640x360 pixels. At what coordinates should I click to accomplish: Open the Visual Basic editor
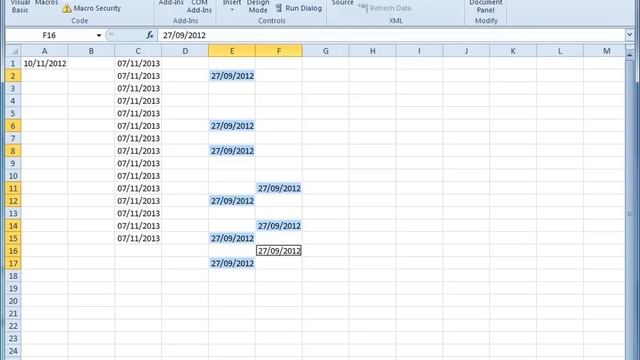[x=20, y=7]
